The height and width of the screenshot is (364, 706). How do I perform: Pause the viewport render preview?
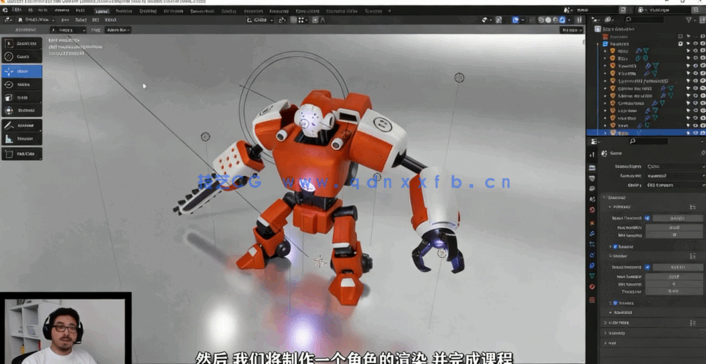pos(579,20)
